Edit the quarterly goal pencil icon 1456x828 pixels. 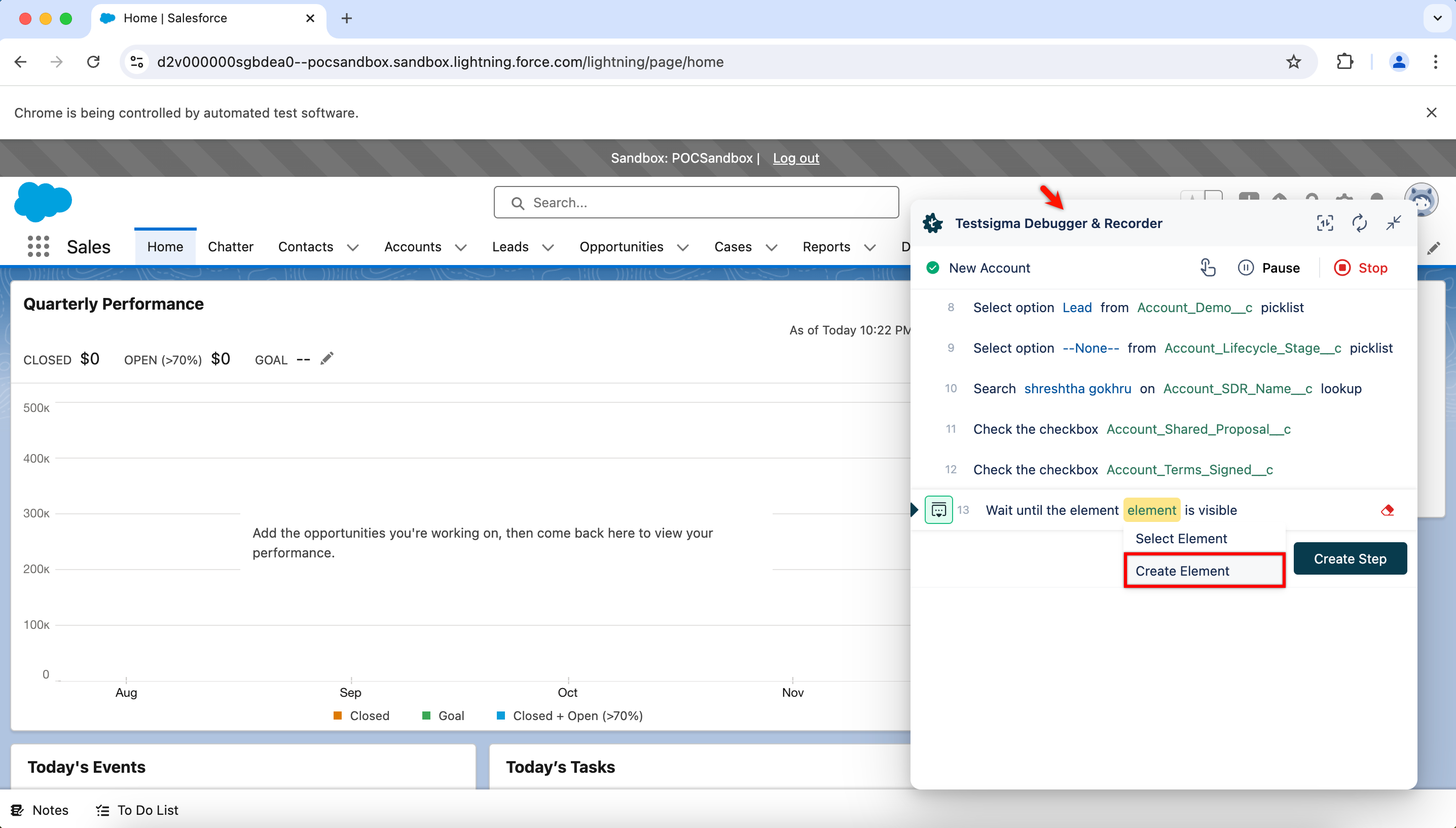pyautogui.click(x=326, y=359)
